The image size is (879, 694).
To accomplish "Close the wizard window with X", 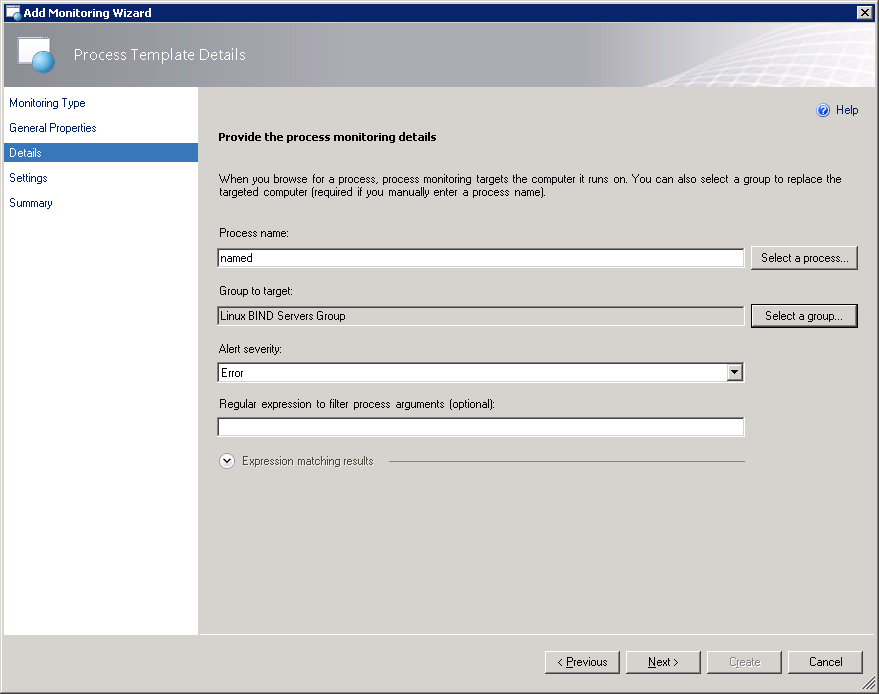I will [864, 12].
